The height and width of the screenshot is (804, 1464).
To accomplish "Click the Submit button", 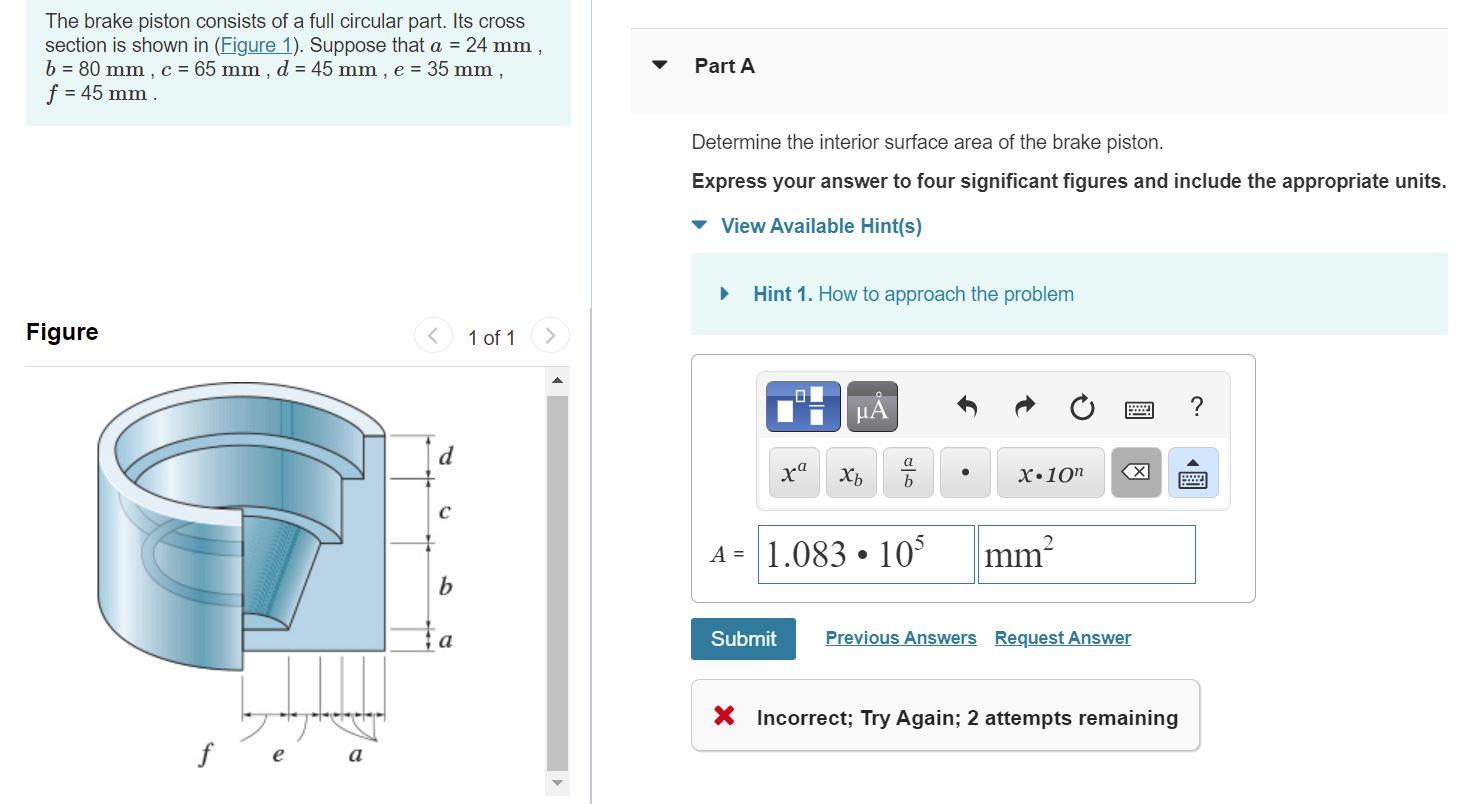I will (x=742, y=638).
